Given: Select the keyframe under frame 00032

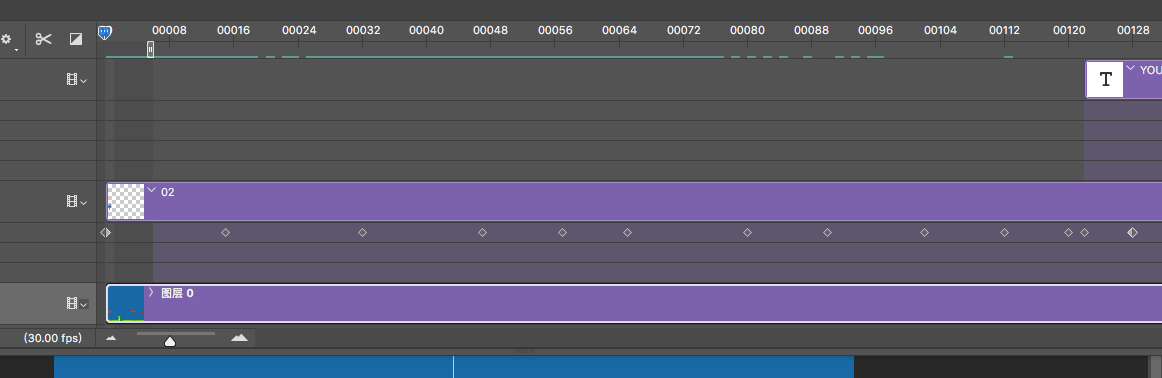Looking at the screenshot, I should [362, 232].
